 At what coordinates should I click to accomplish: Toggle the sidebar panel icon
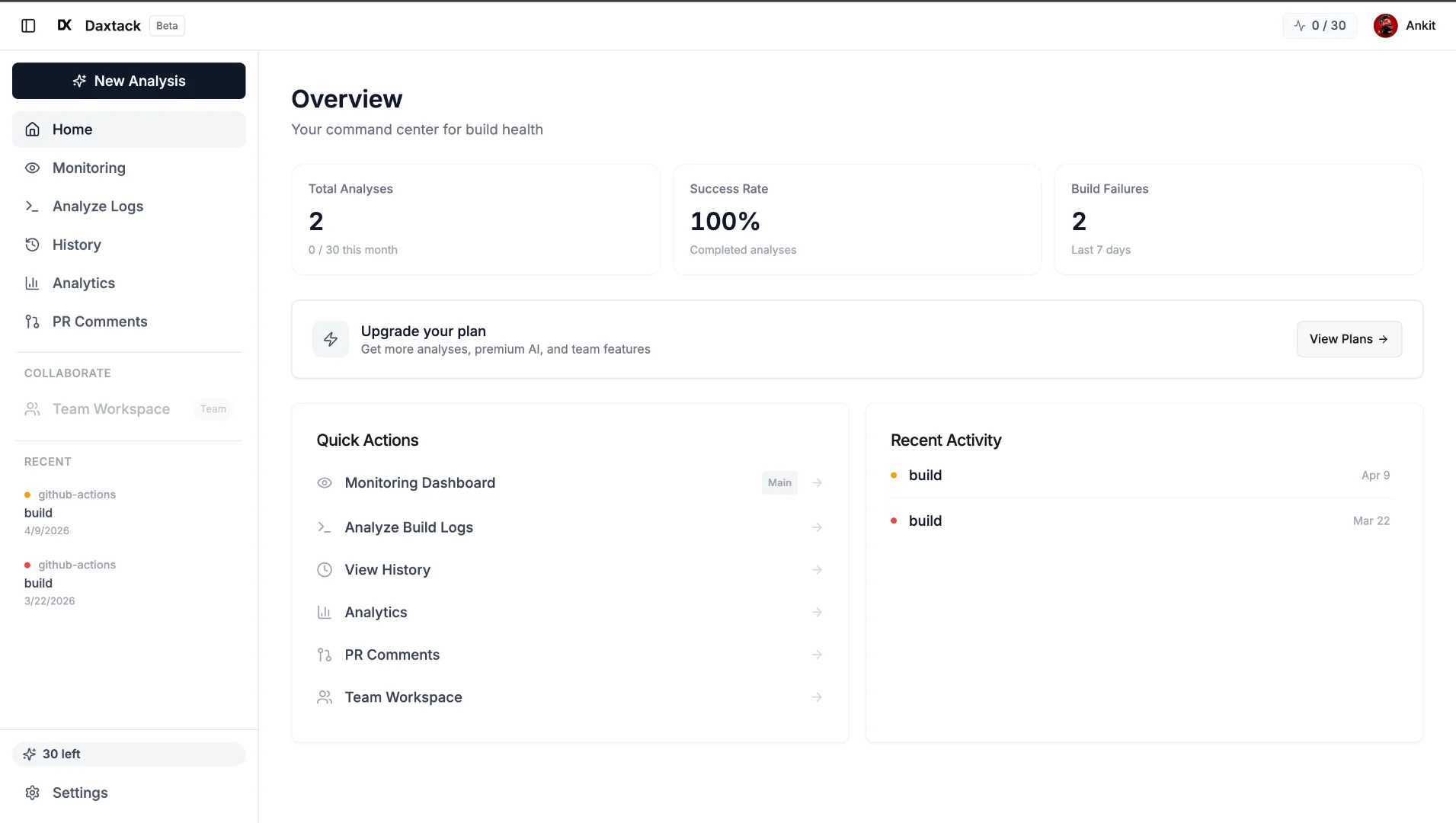coord(28,26)
